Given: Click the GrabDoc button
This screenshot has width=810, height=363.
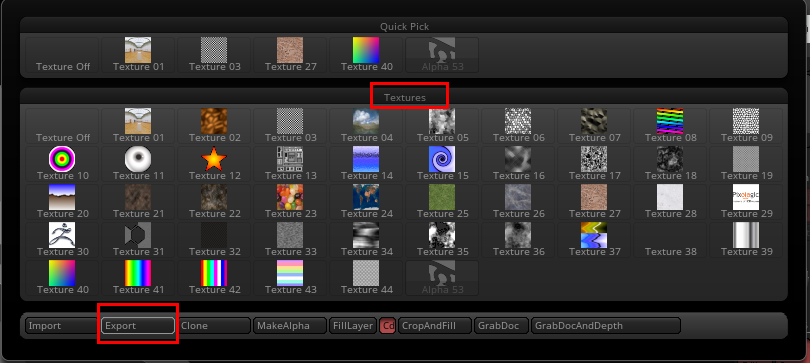Looking at the screenshot, I should 501,326.
